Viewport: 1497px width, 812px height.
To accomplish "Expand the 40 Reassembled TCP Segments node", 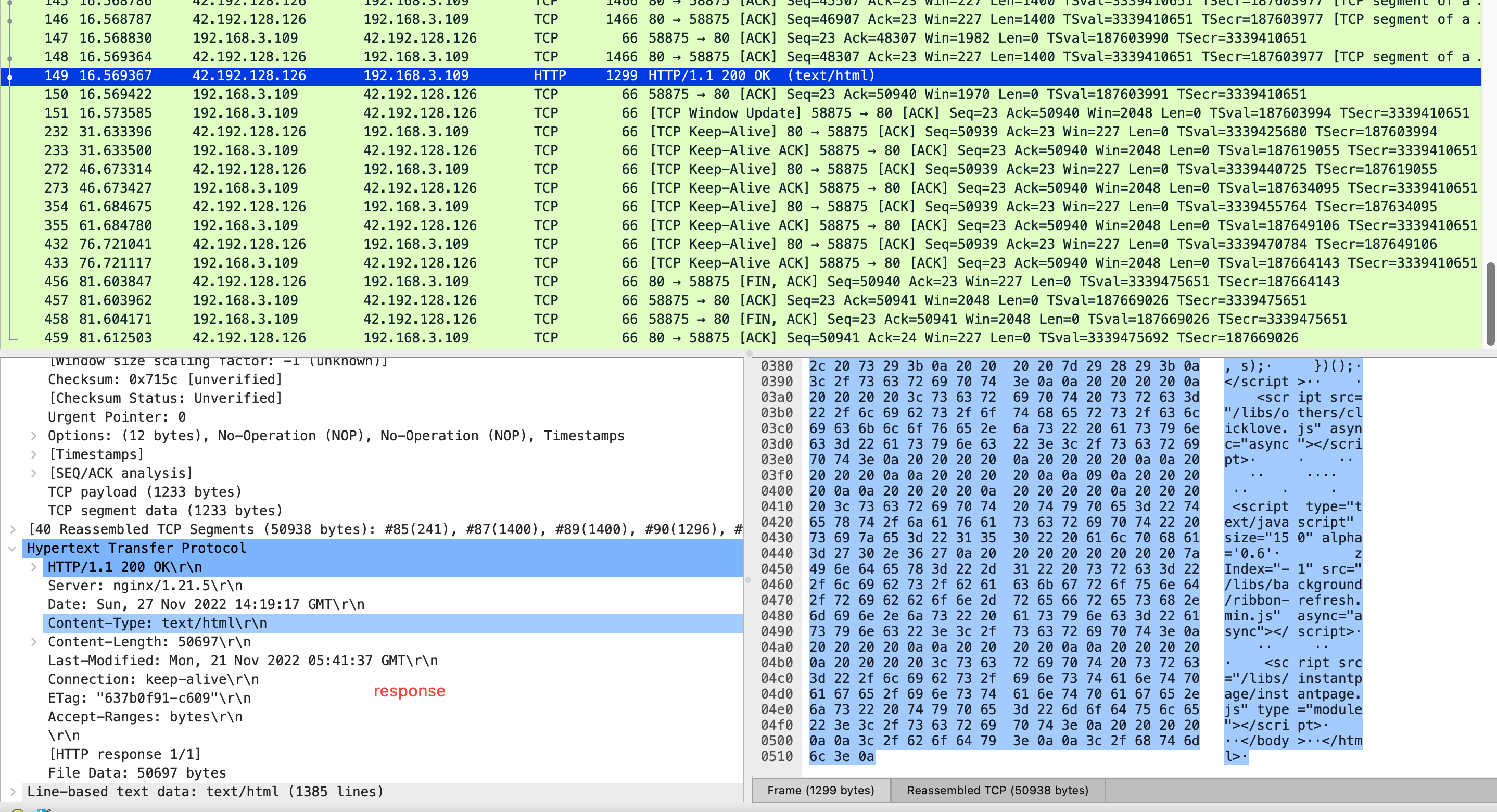I will point(13,529).
